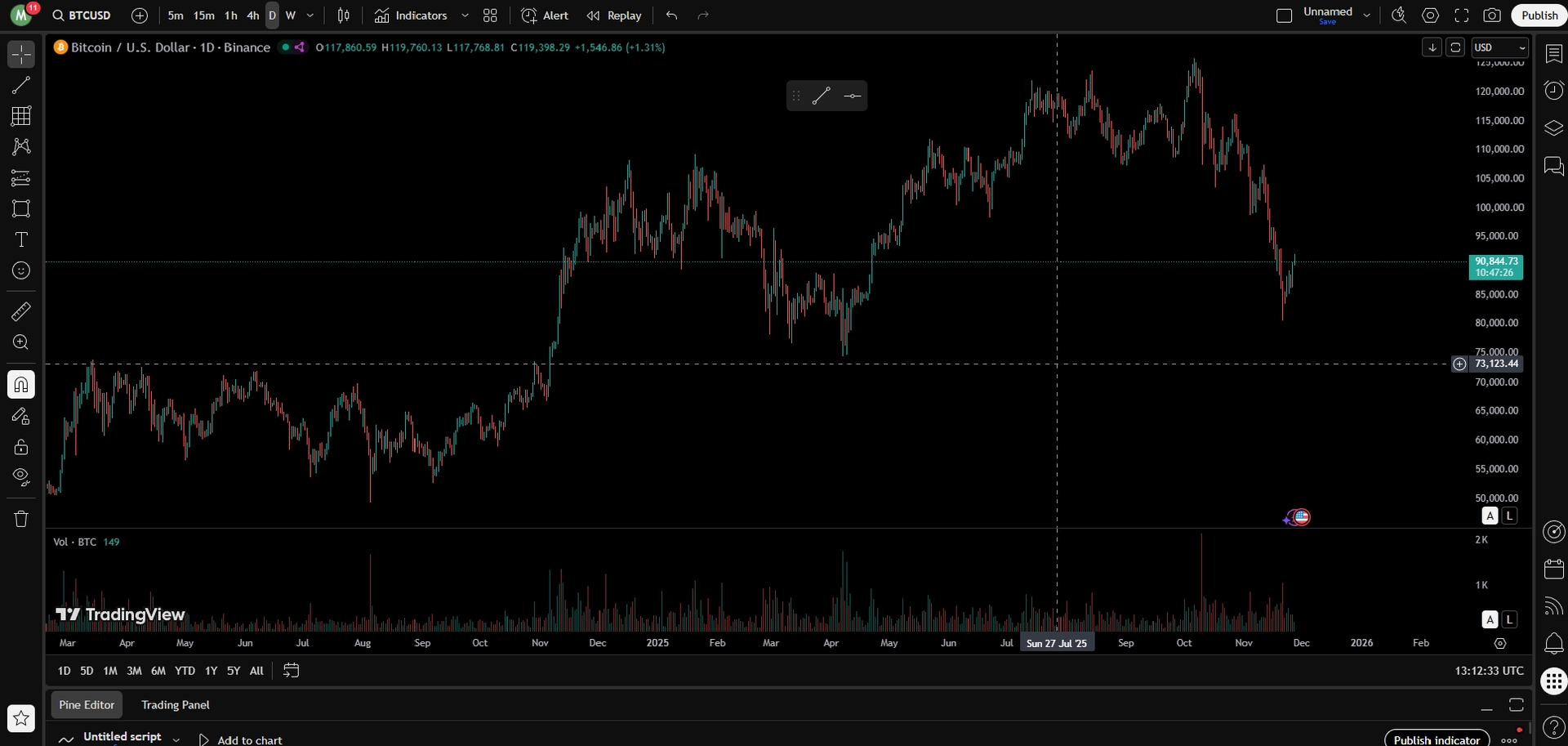This screenshot has width=1568, height=746.
Task: Set chart range to YTD
Action: 185,671
